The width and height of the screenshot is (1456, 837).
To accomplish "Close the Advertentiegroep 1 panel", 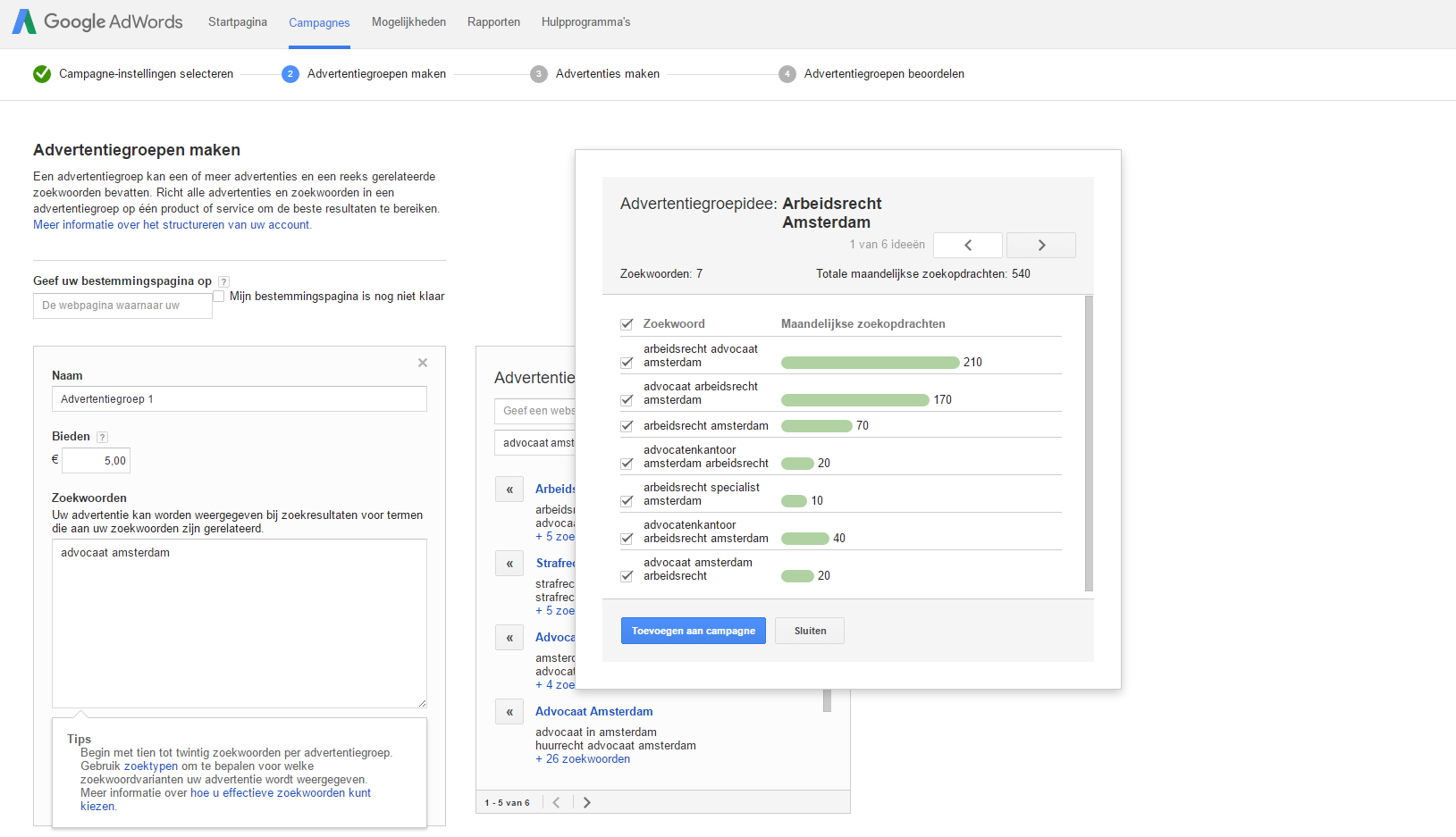I will tap(423, 363).
